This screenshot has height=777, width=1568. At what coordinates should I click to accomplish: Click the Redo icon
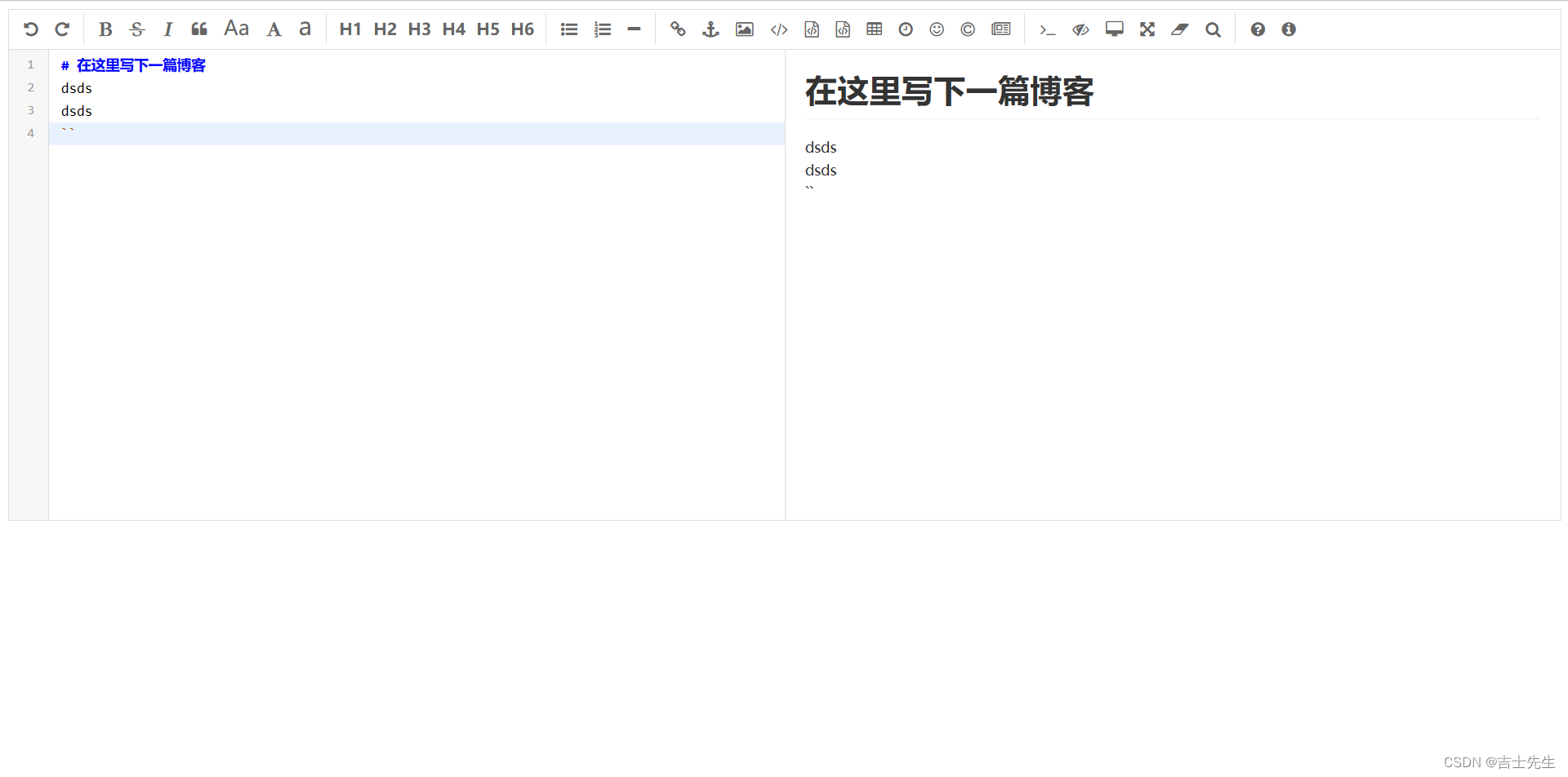pyautogui.click(x=62, y=29)
